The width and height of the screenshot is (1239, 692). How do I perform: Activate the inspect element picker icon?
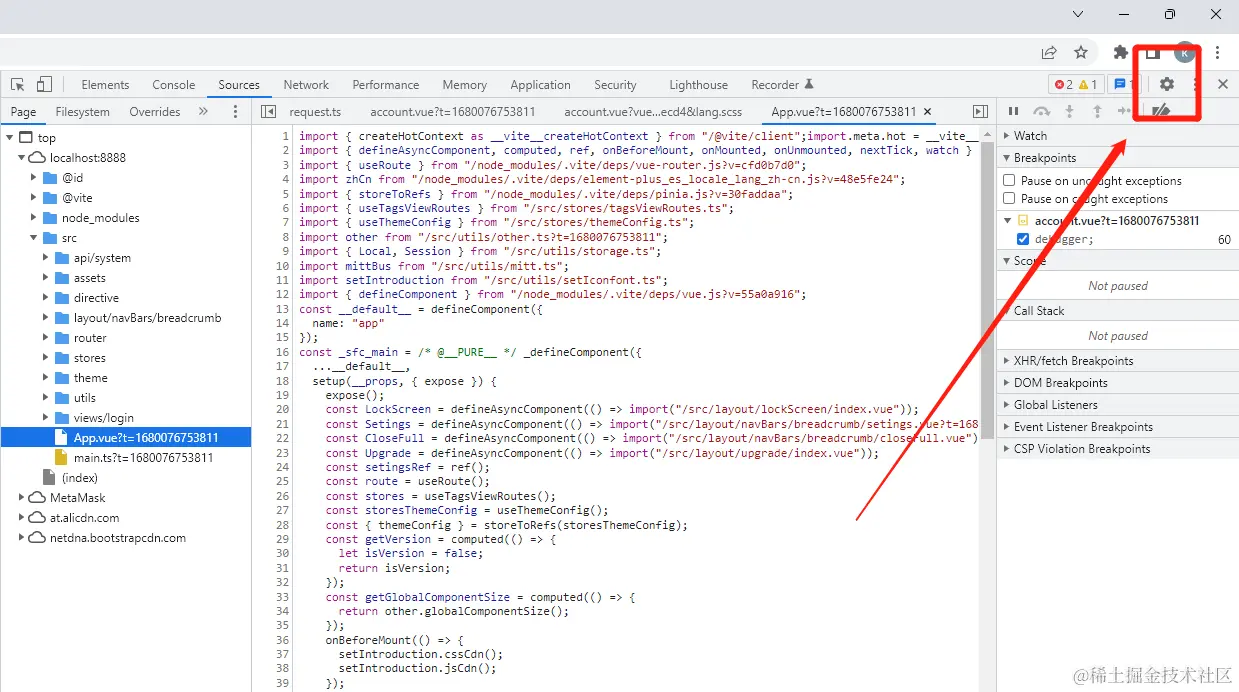[x=18, y=85]
